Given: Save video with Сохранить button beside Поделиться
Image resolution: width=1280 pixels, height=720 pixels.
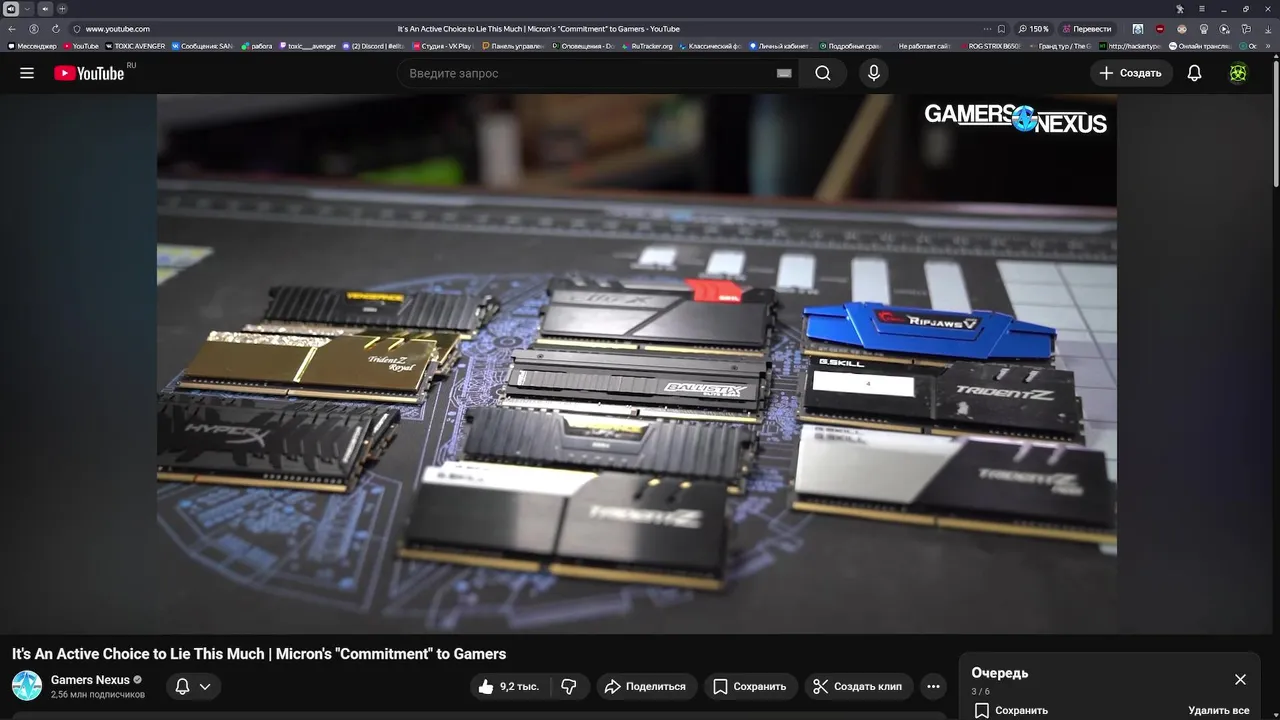Looking at the screenshot, I should click(750, 686).
